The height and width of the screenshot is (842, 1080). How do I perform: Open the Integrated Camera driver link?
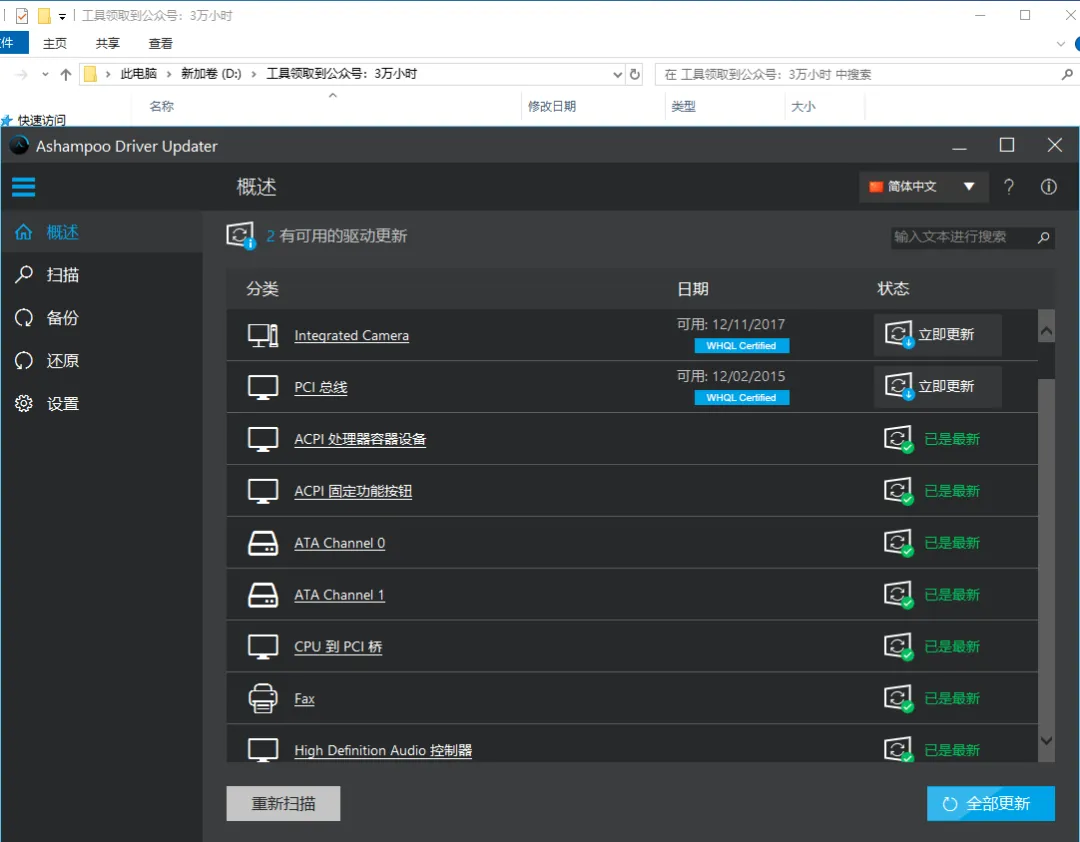(x=351, y=336)
